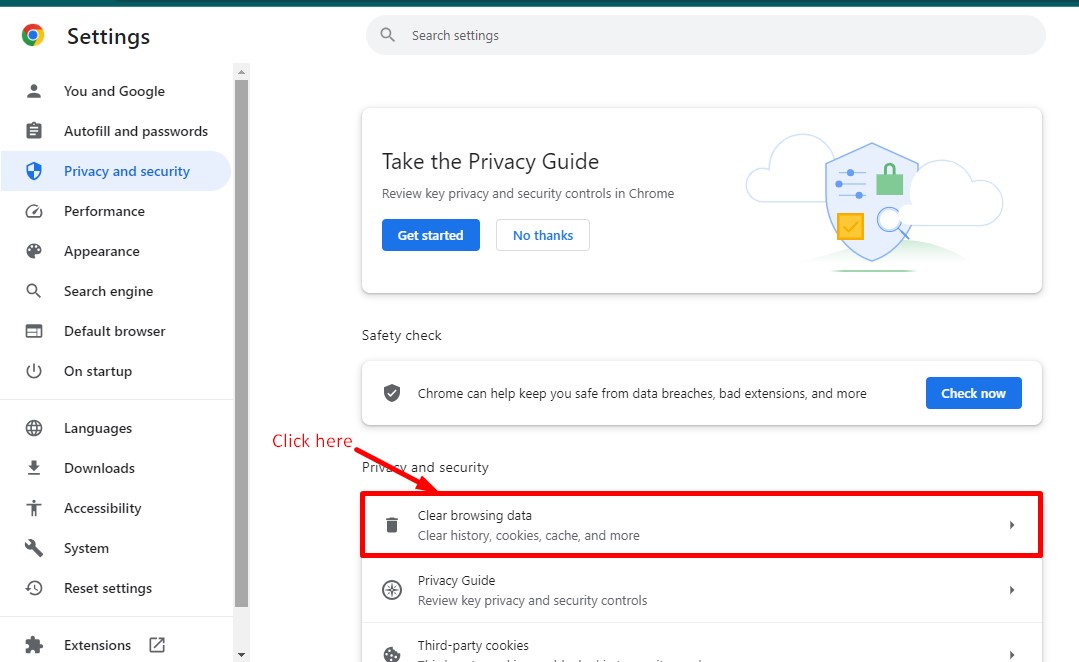
Task: Expand the Third-party cookies row arrow
Action: point(1012,654)
